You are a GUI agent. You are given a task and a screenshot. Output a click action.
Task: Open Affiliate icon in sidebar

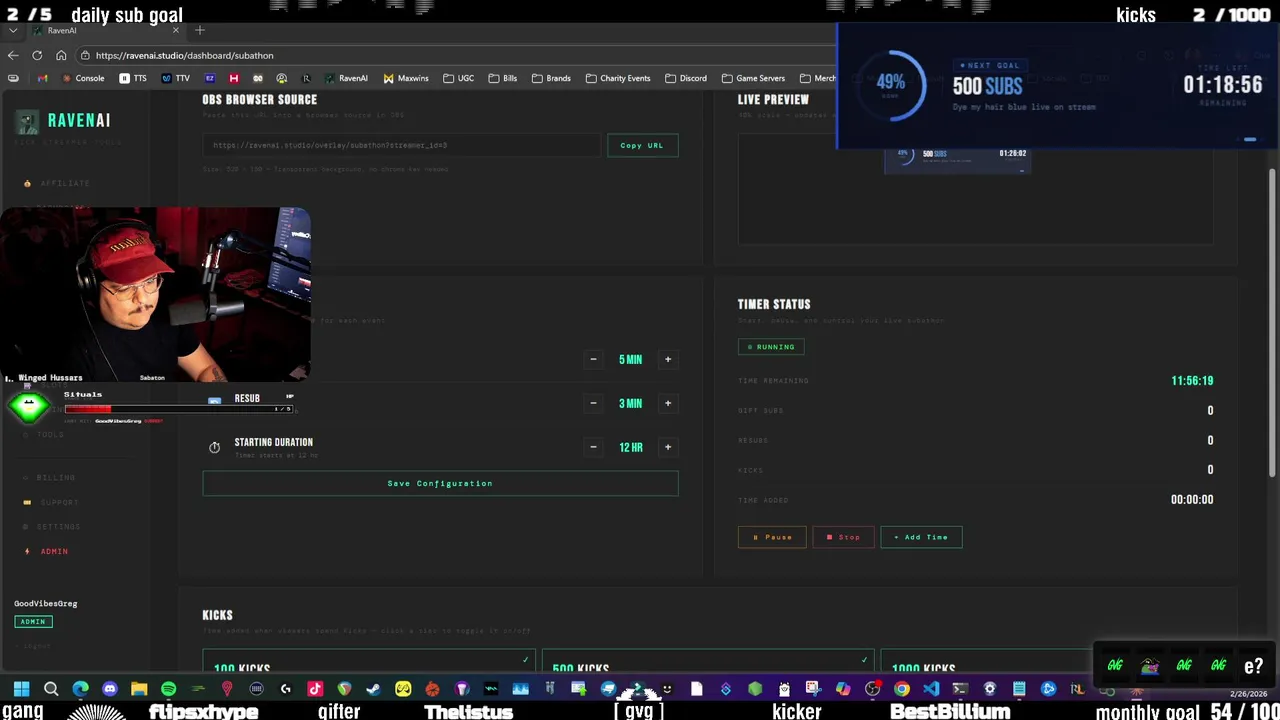click(27, 183)
